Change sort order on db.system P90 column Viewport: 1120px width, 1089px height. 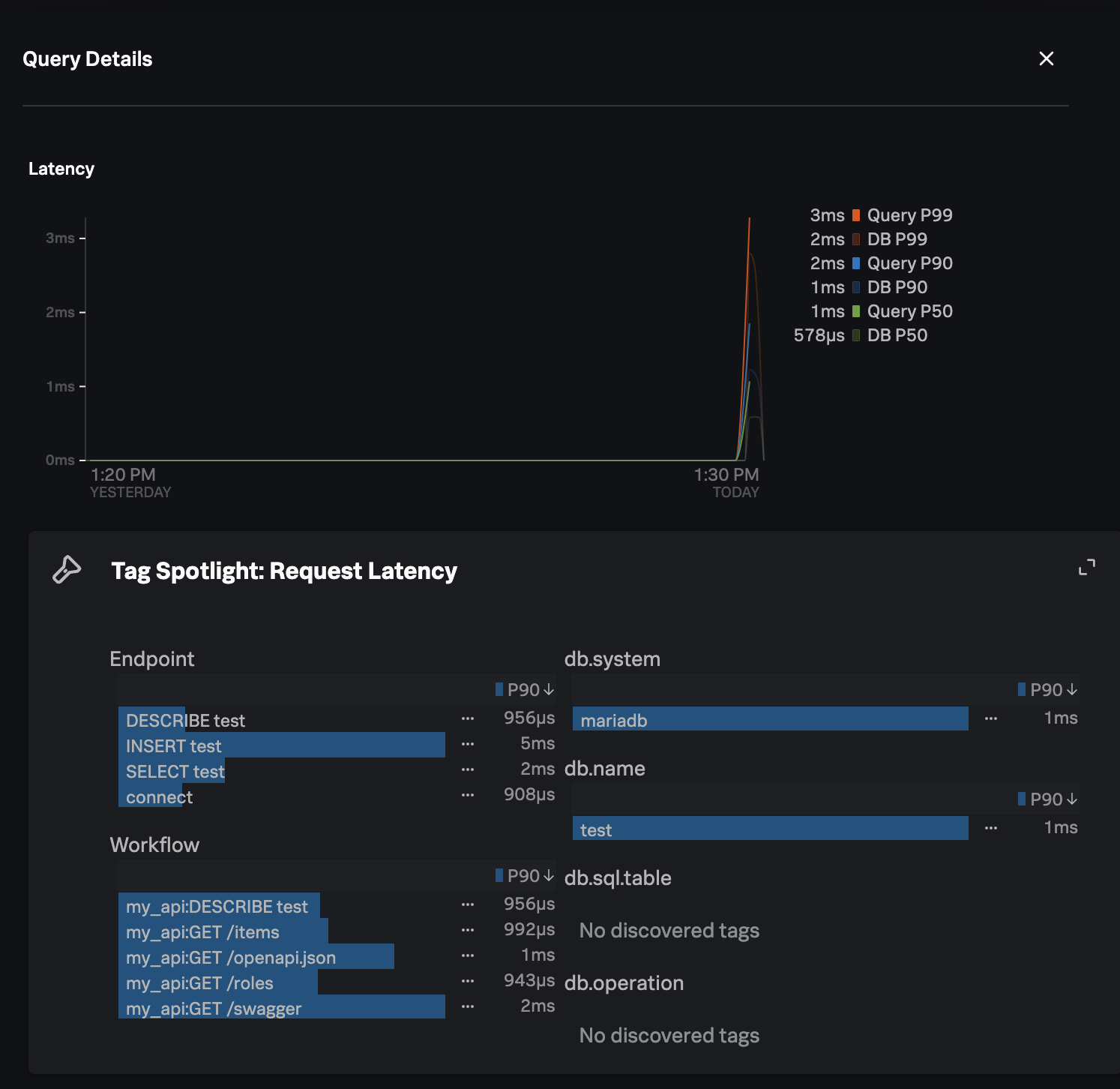tap(1049, 688)
